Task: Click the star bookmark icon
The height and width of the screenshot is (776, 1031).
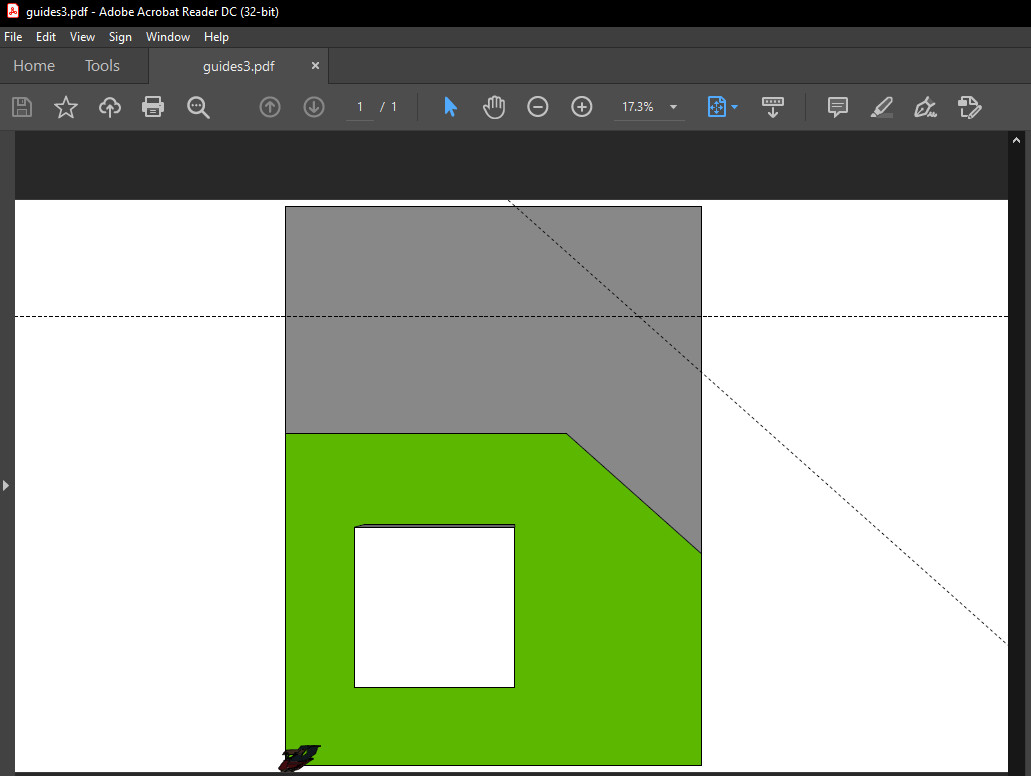Action: click(x=66, y=107)
